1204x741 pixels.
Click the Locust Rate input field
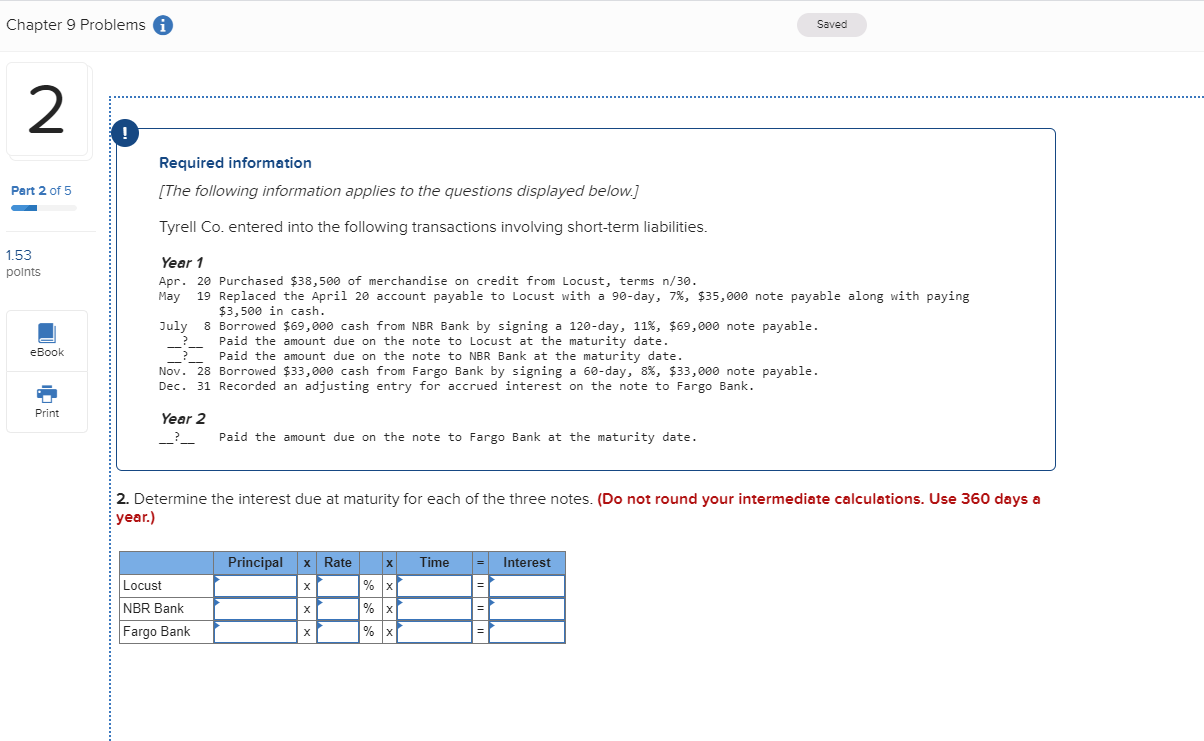click(x=338, y=586)
